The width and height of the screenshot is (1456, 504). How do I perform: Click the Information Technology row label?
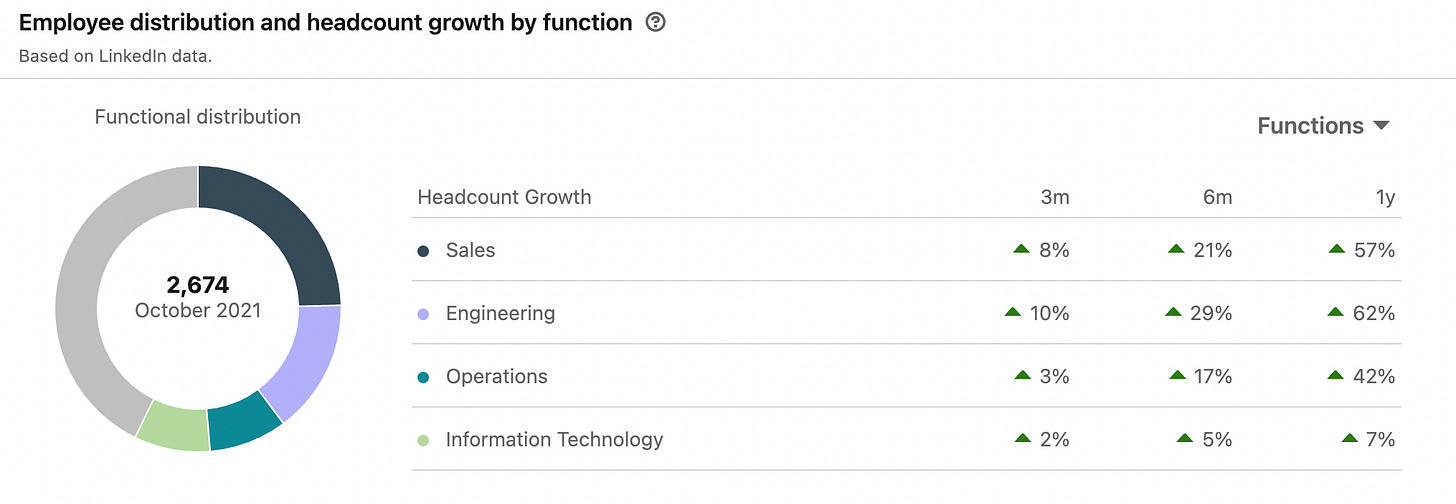(x=554, y=440)
